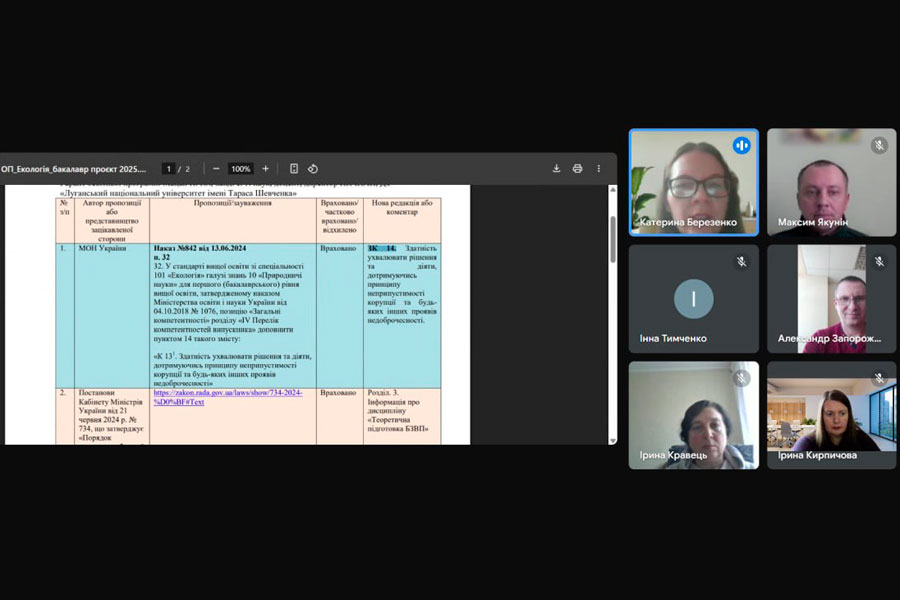Screen dimensions: 900x600
Task: Click the PDF title ОП_Екологія_бакалавр проєкт 2025
Action: 73,169
